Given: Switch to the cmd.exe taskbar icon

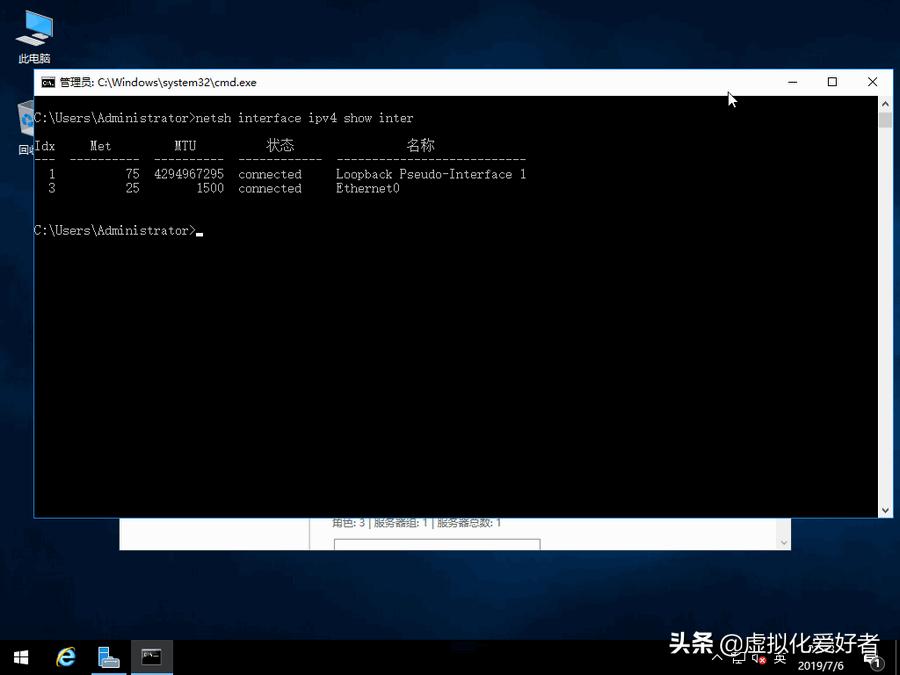Looking at the screenshot, I should click(x=151, y=657).
